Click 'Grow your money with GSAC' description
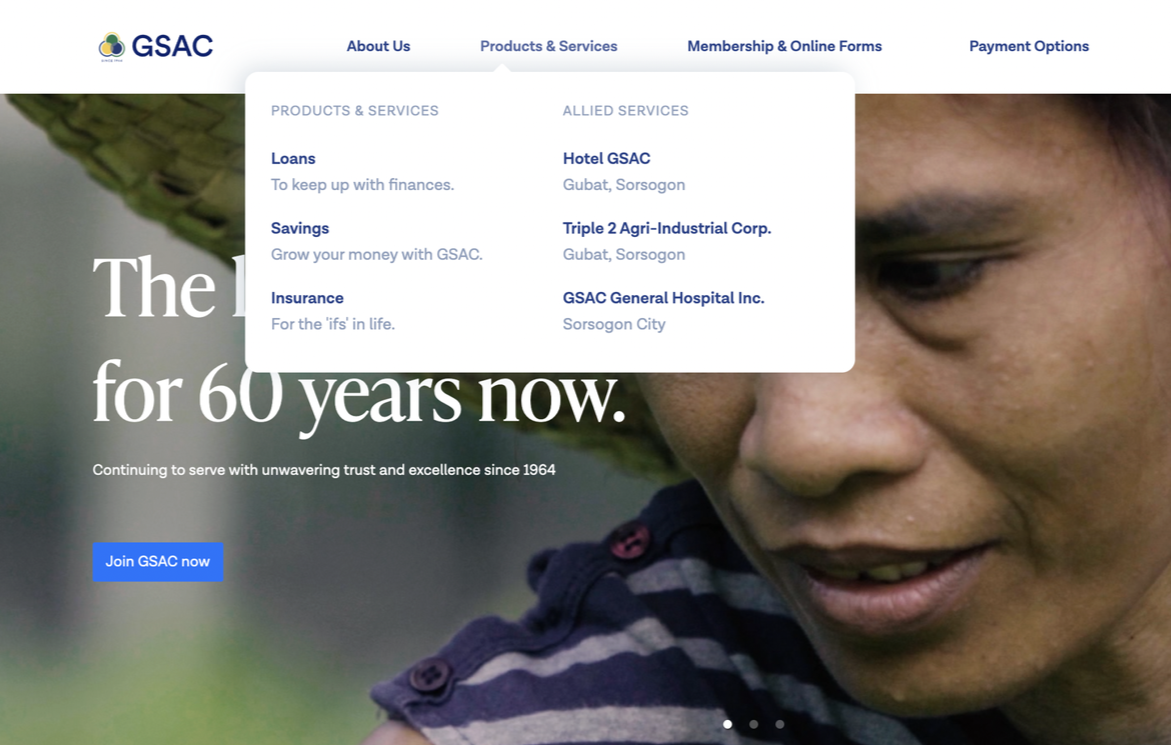 coord(376,255)
